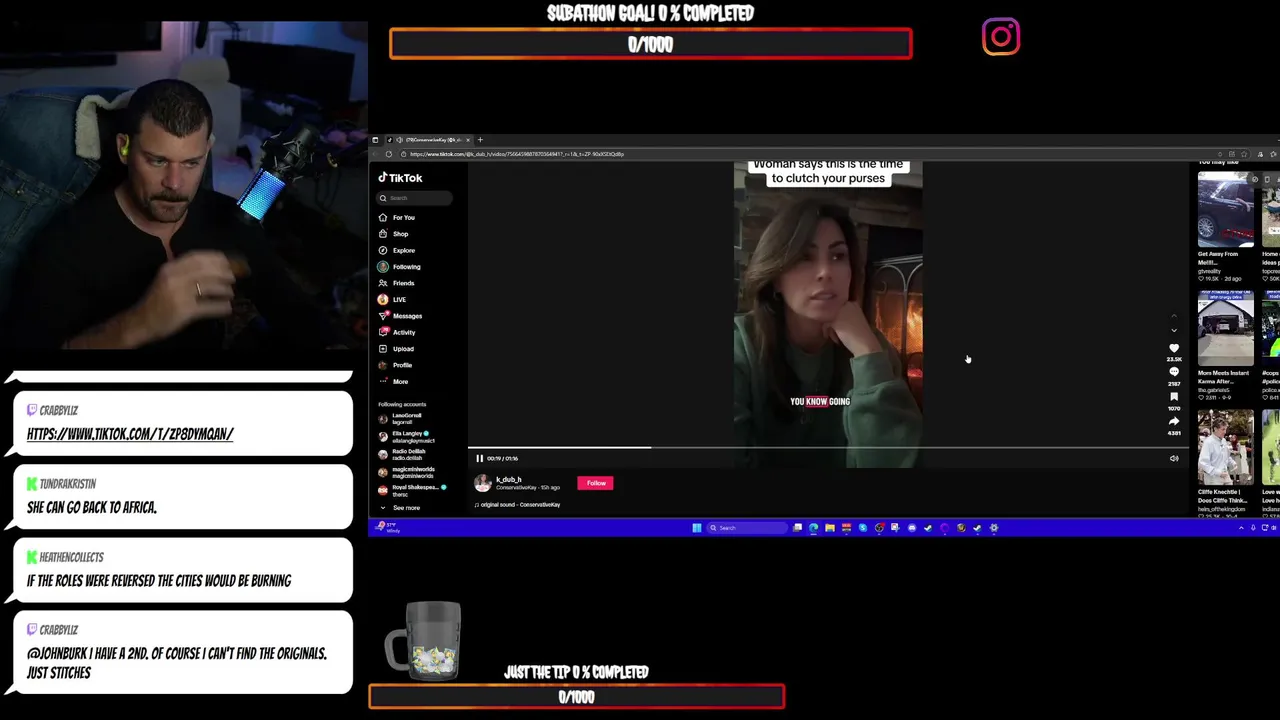This screenshot has height=720, width=1280.
Task: Open the More ellipsis icon
Action: [383, 381]
